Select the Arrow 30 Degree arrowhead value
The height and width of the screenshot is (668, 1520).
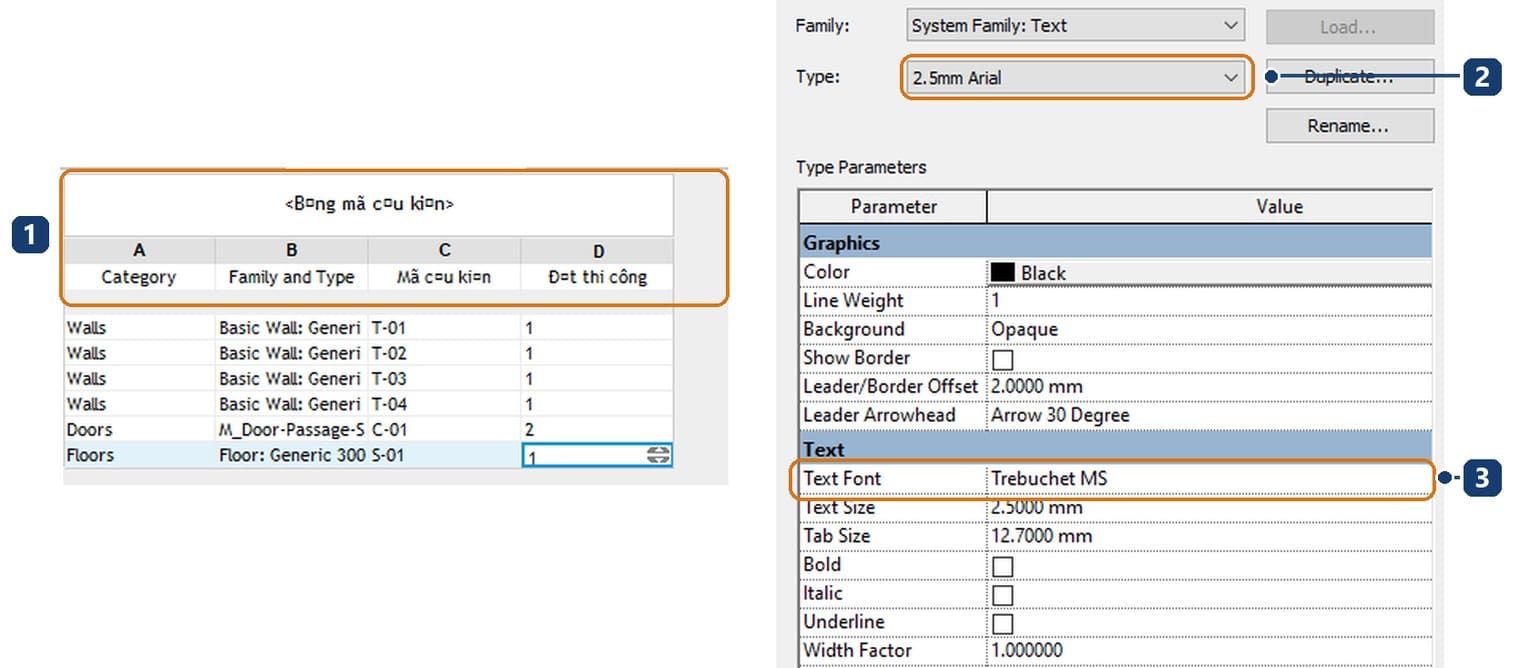[1209, 415]
